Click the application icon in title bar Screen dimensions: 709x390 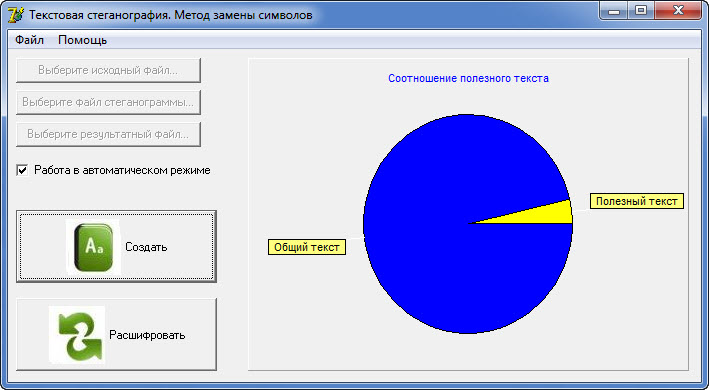click(x=16, y=15)
